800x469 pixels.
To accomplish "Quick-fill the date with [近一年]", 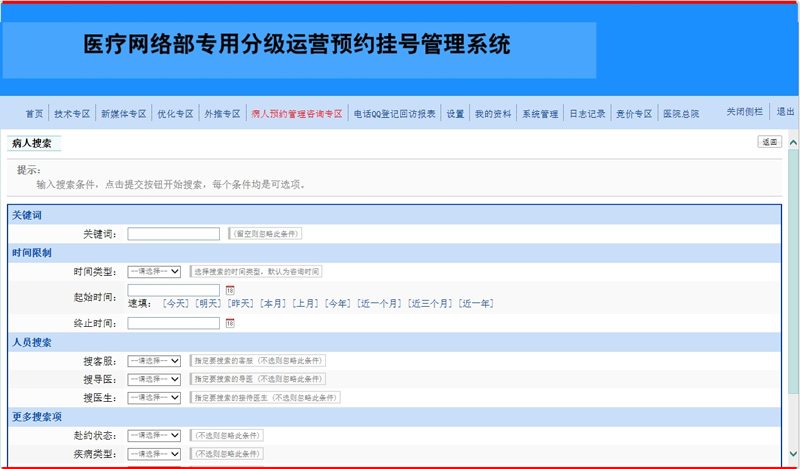I will [x=476, y=304].
